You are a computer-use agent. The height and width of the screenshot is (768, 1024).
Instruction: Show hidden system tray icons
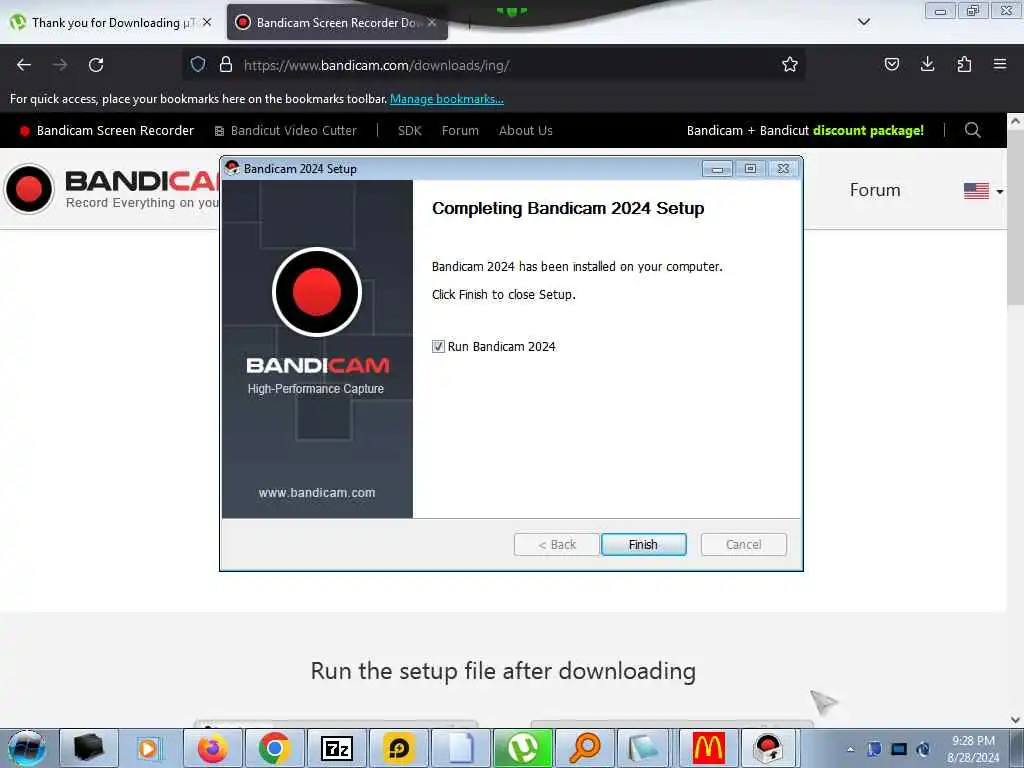click(x=850, y=750)
